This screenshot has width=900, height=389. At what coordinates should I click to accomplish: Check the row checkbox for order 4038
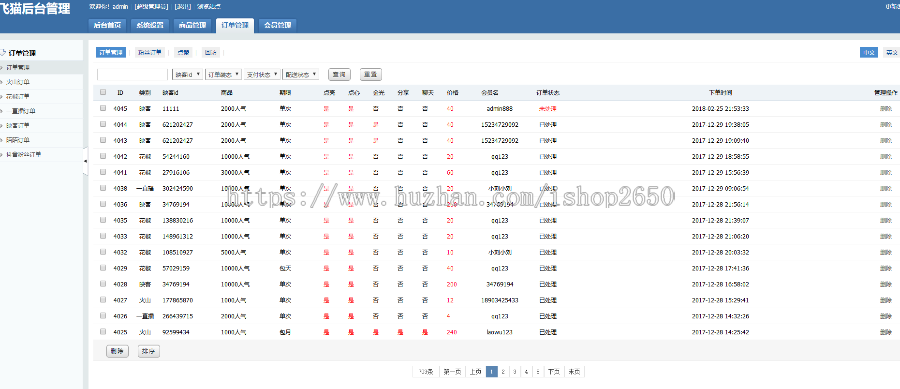(x=103, y=188)
